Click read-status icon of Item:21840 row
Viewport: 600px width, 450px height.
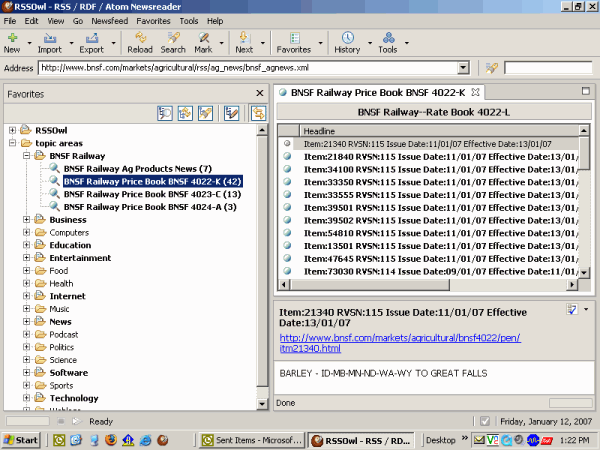[x=287, y=157]
